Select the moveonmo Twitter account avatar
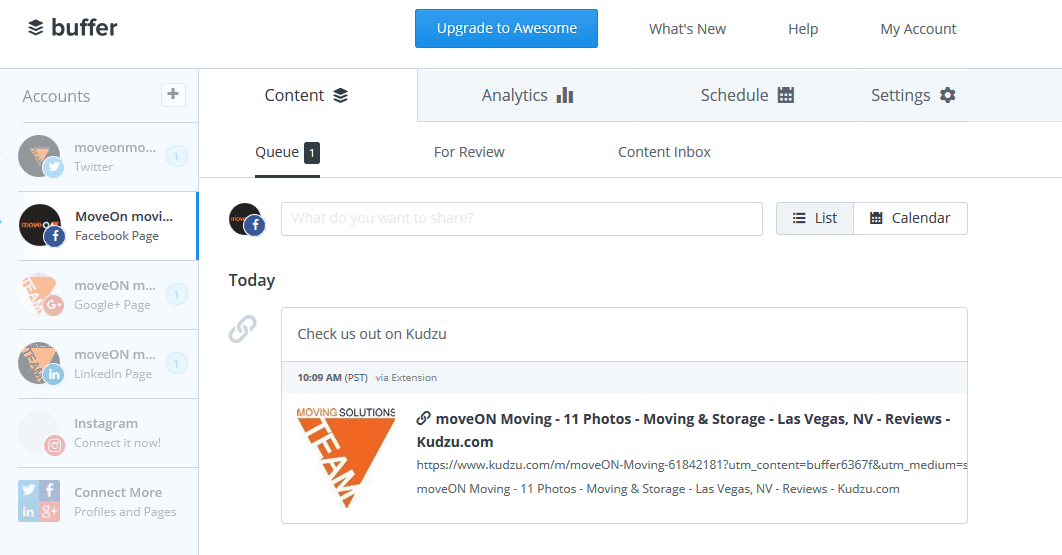 tap(40, 156)
